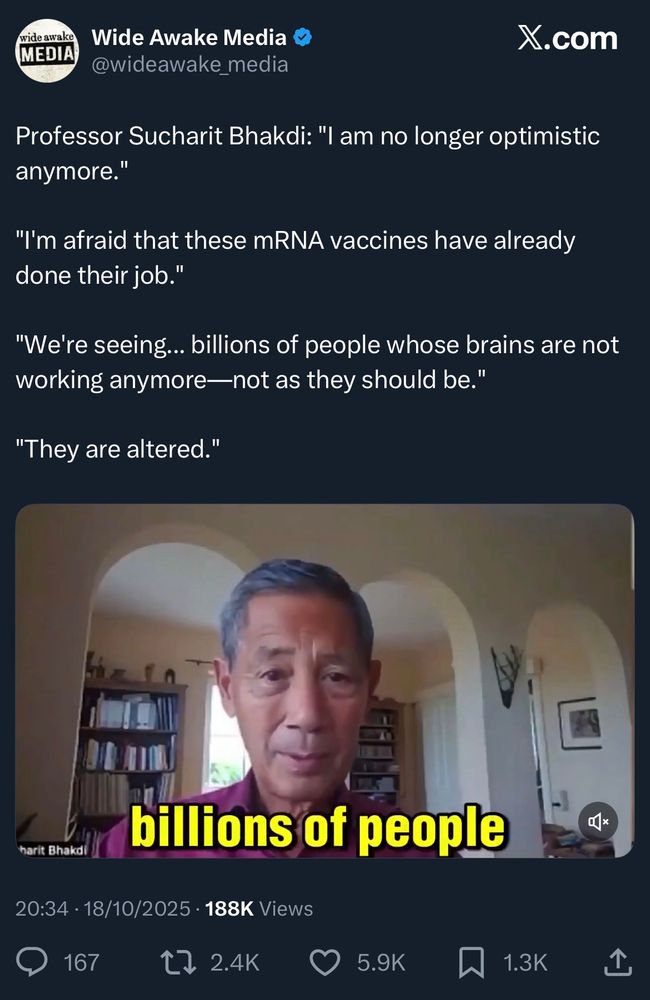This screenshot has height=1000, width=650.
Task: Like the post with heart icon
Action: coord(325,962)
